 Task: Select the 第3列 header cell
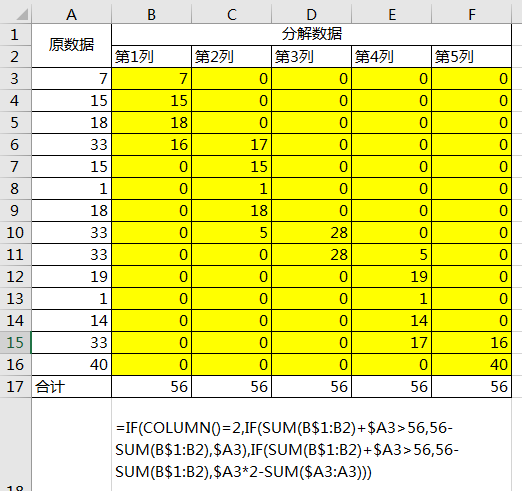311,57
